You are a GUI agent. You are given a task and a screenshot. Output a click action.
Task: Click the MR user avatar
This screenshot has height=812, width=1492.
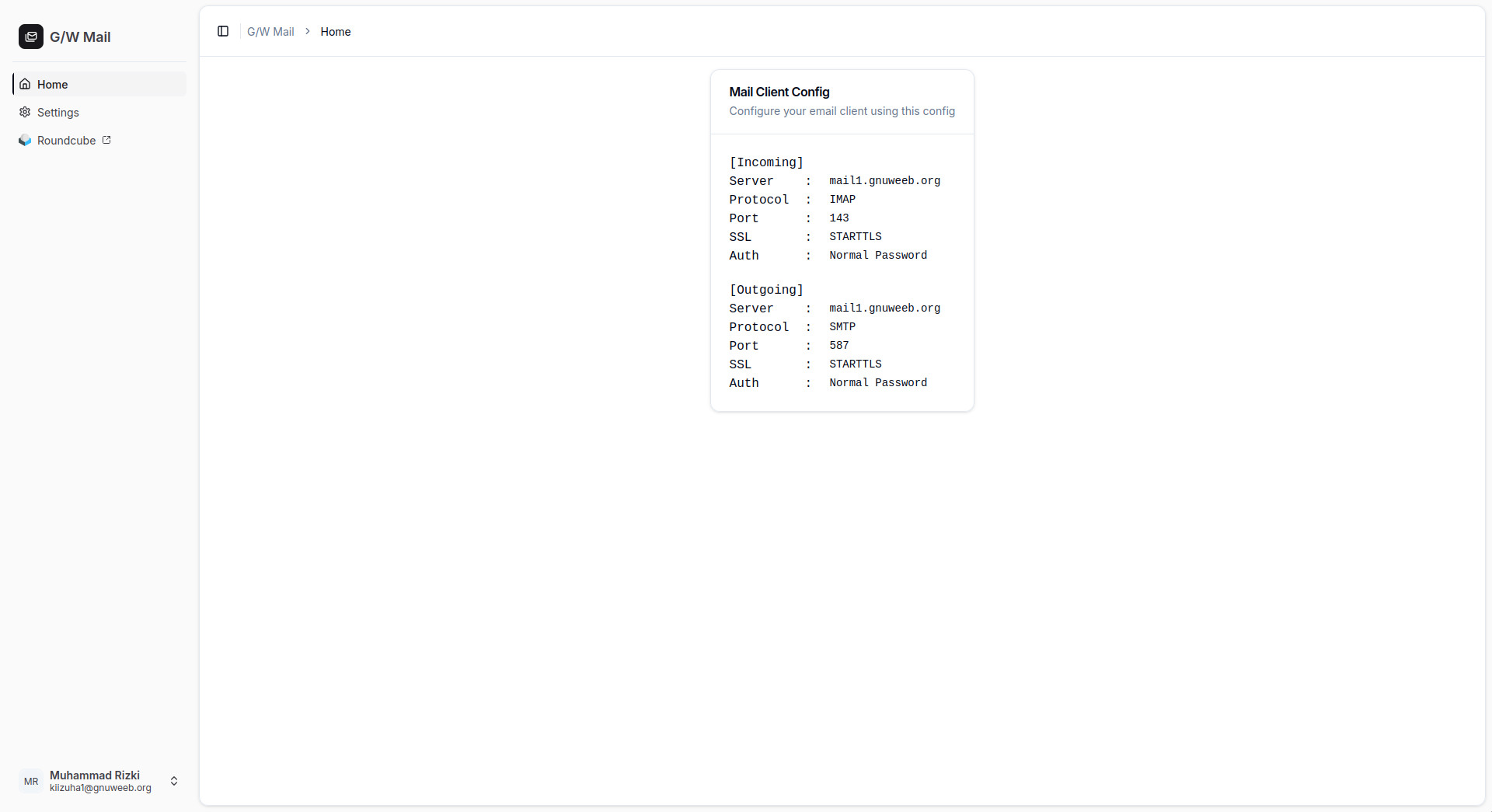(x=31, y=781)
